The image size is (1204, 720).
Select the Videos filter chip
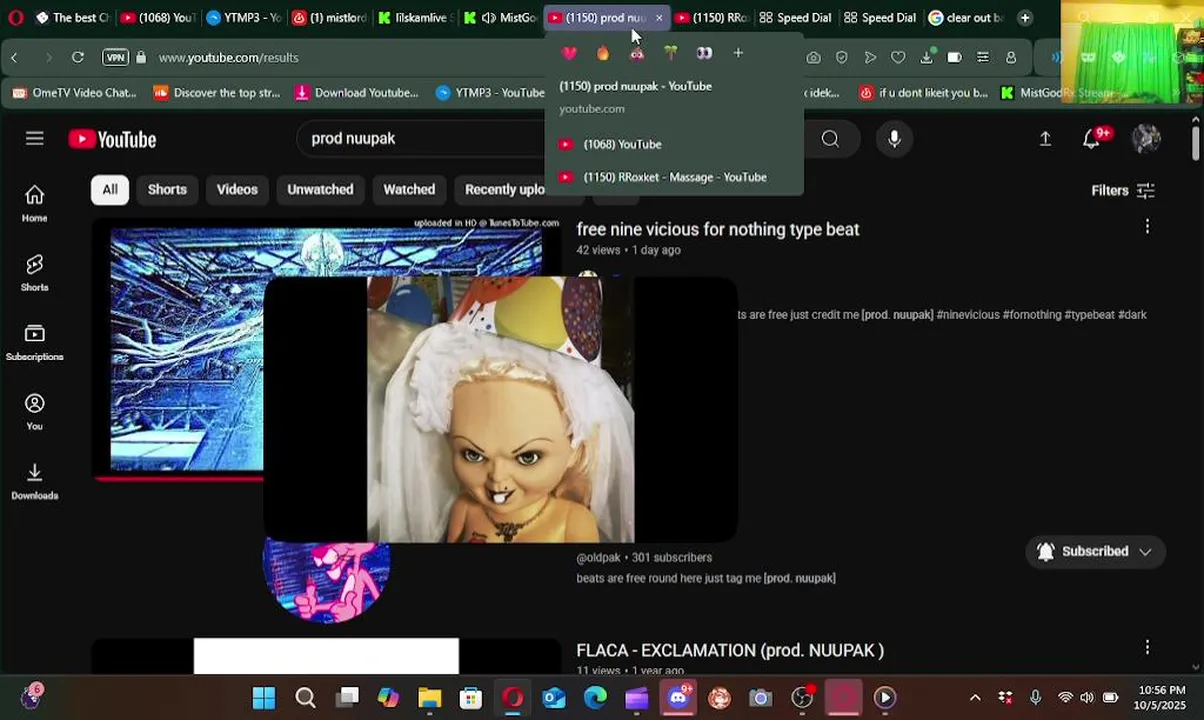(237, 189)
